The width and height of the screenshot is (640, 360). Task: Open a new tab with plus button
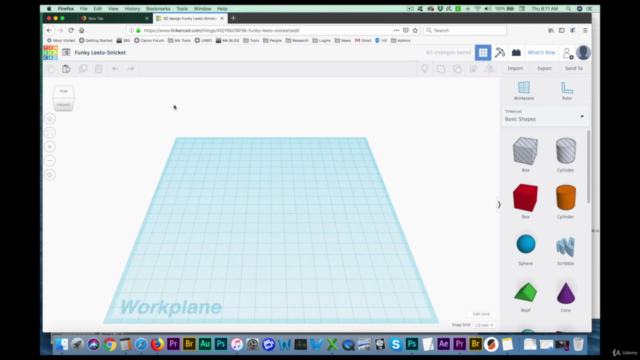coord(233,18)
